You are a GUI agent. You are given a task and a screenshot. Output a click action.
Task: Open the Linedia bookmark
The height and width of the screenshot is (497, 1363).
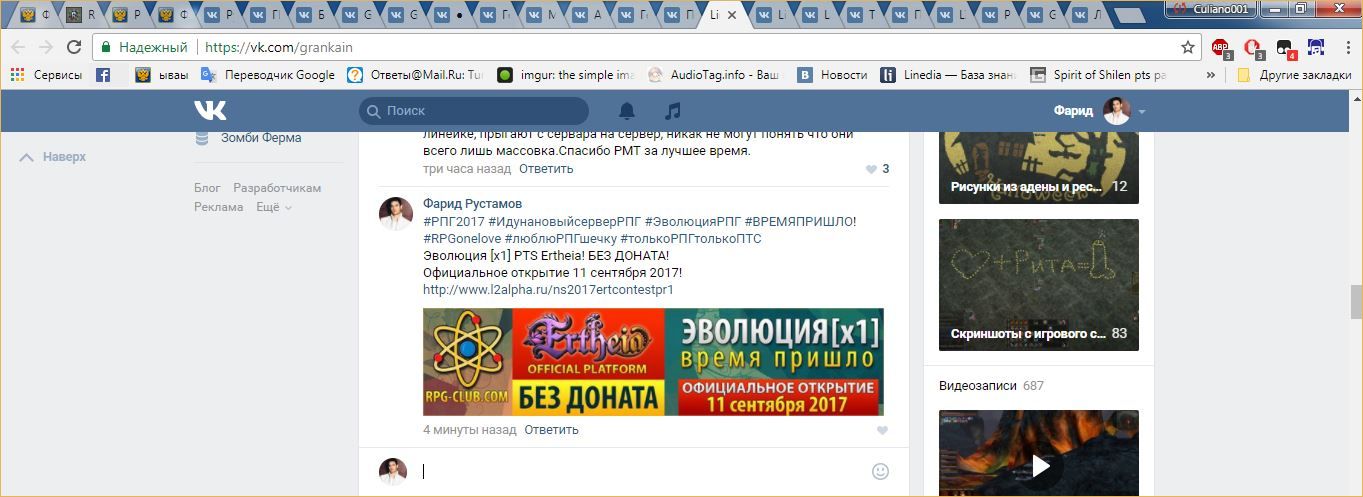948,75
